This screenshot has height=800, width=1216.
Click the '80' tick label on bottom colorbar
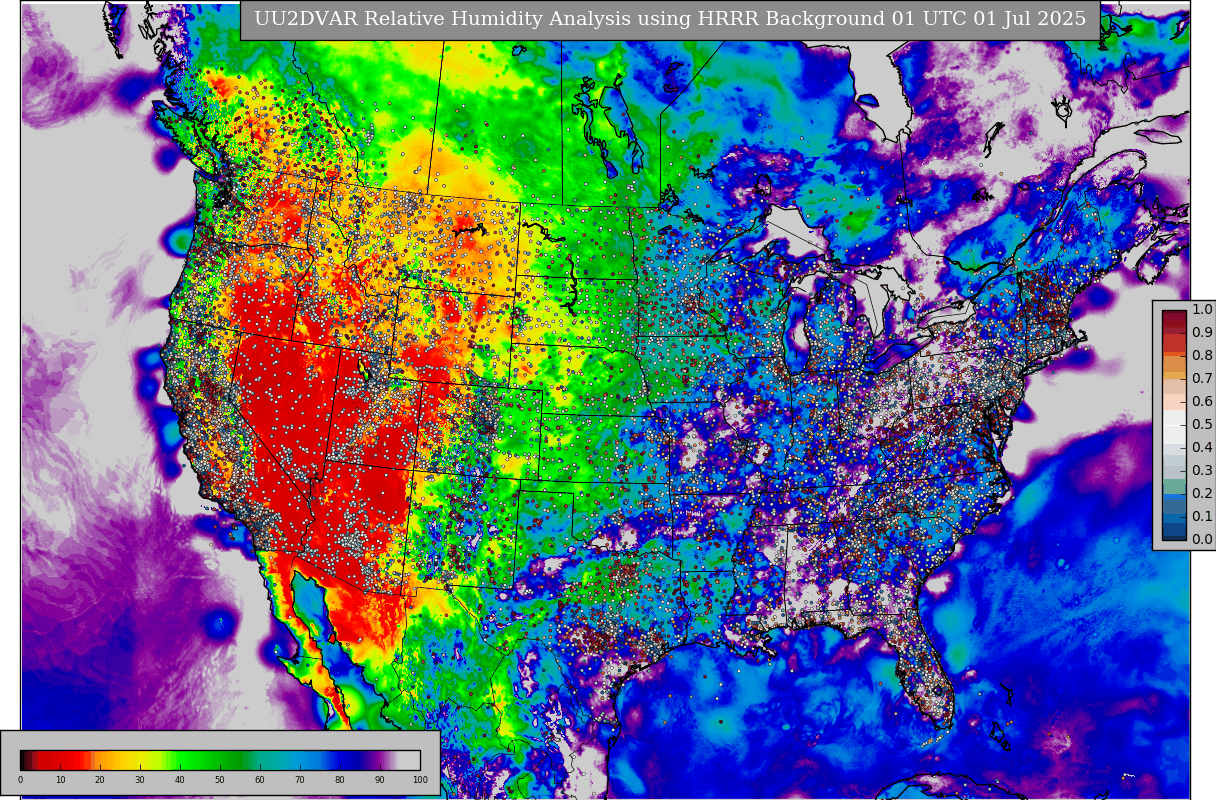tap(340, 779)
